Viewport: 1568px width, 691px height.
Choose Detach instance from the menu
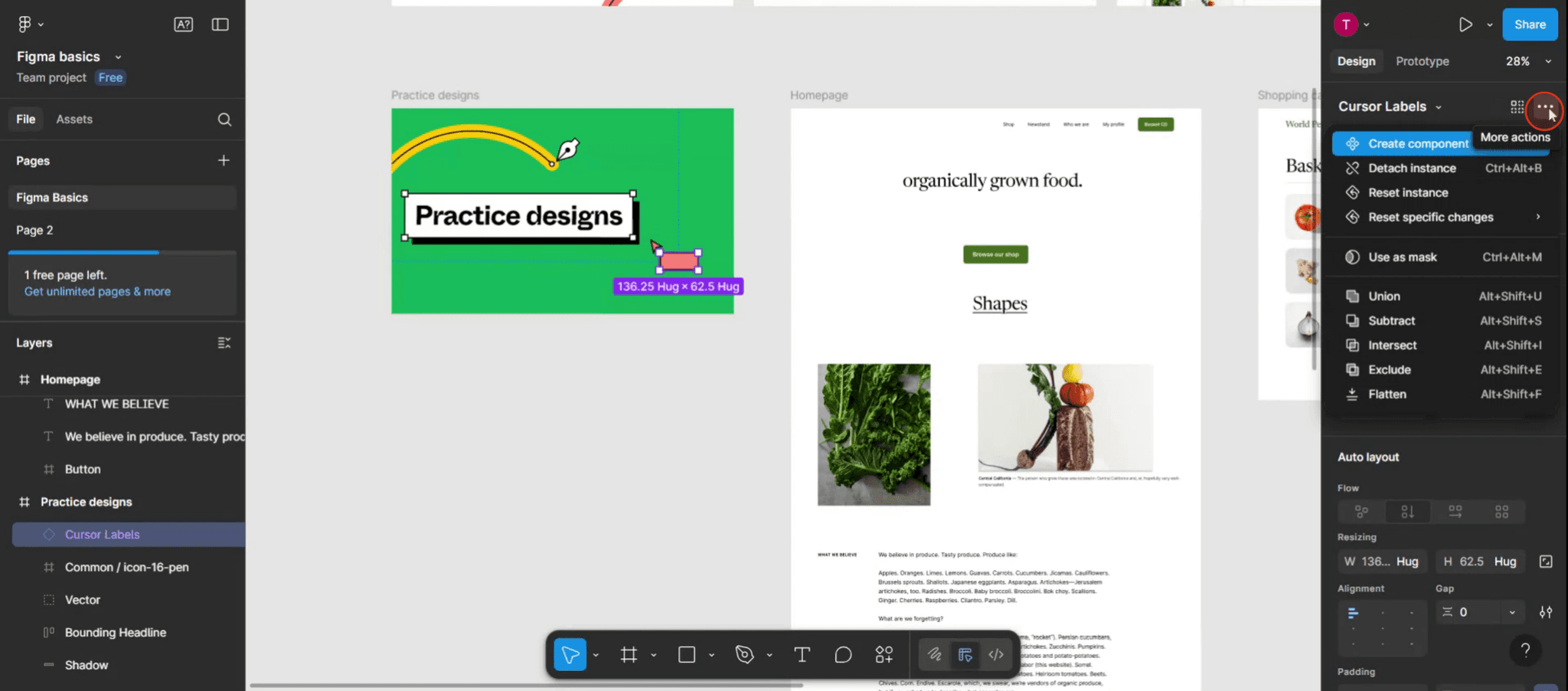pos(1411,168)
